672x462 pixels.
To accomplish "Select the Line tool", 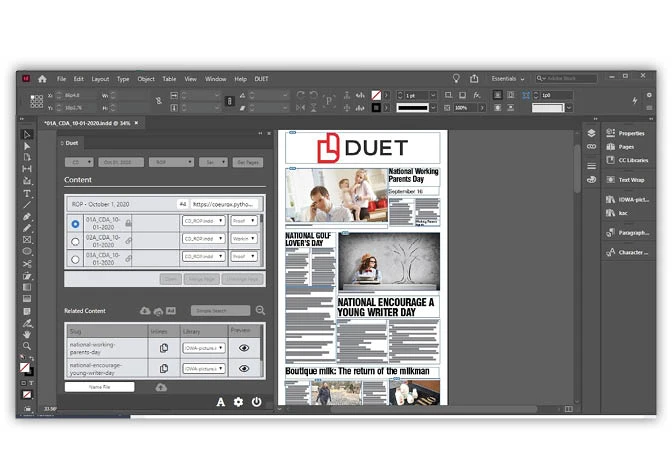I will 27,205.
